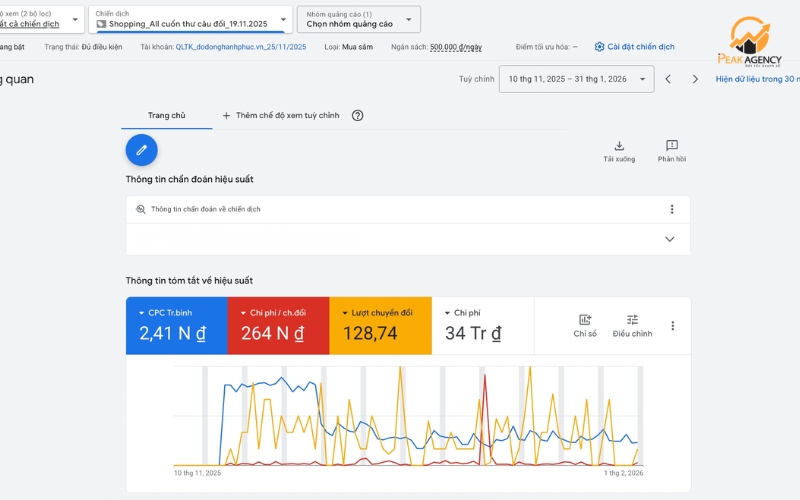
Task: Open the date range picker dropdown
Action: [x=577, y=79]
